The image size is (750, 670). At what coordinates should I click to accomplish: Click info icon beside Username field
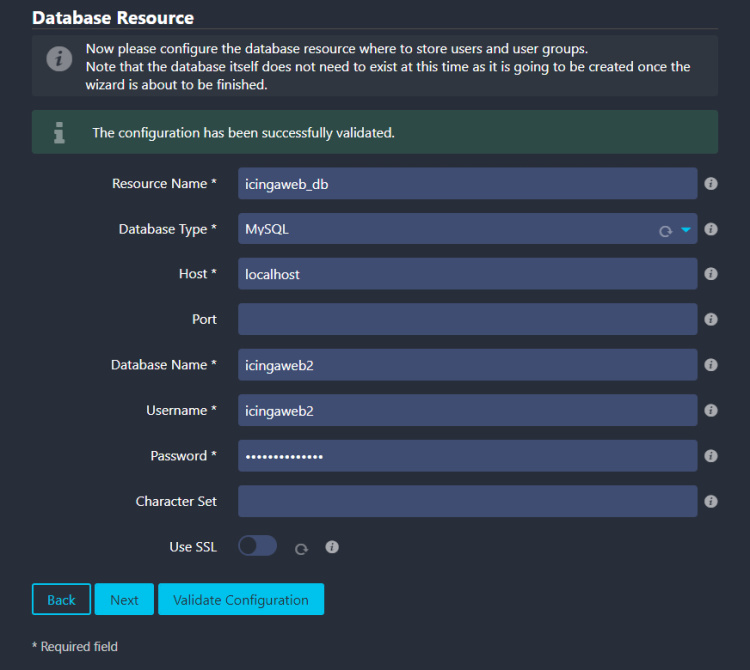[711, 410]
